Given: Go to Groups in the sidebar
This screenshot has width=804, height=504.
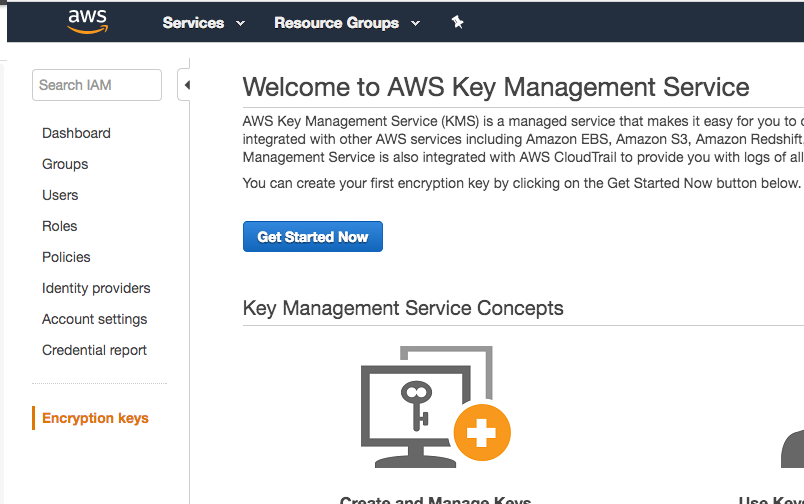Looking at the screenshot, I should tap(65, 164).
